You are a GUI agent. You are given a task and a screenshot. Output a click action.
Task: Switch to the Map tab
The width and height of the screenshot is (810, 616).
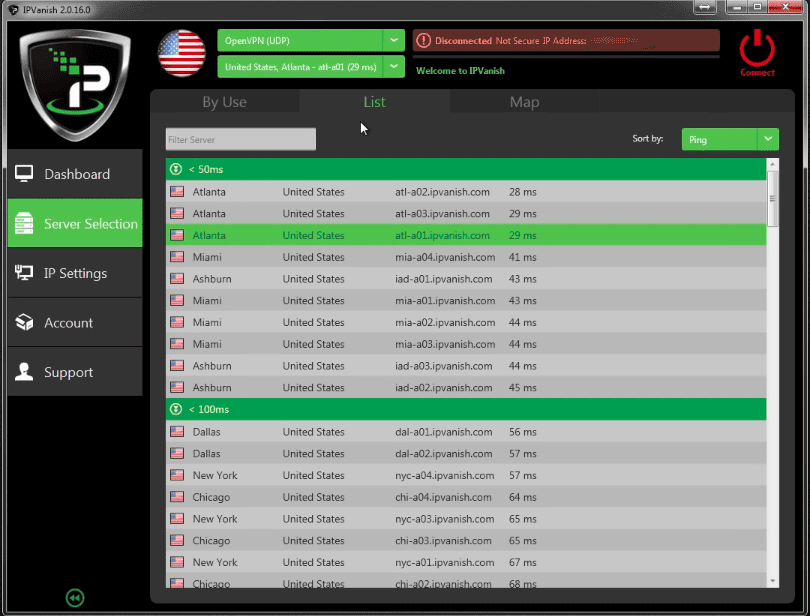tap(524, 102)
